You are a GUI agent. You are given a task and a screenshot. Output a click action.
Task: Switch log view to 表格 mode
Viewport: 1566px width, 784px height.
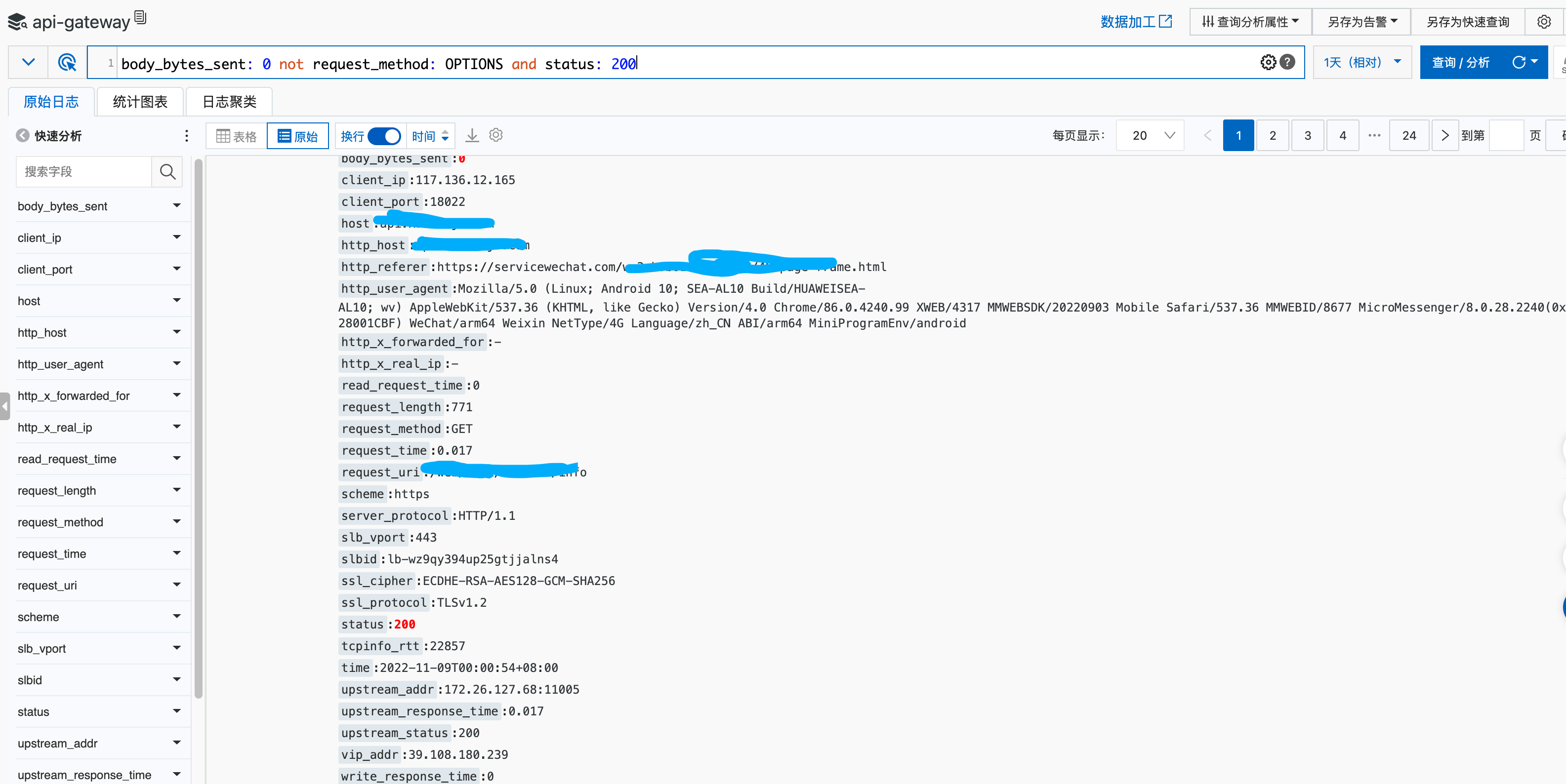235,136
